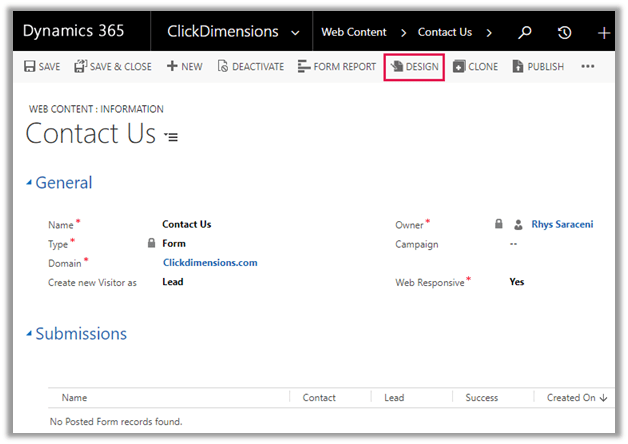Open the Design editor
Viewport: 628px width, 444px height.
tap(414, 67)
